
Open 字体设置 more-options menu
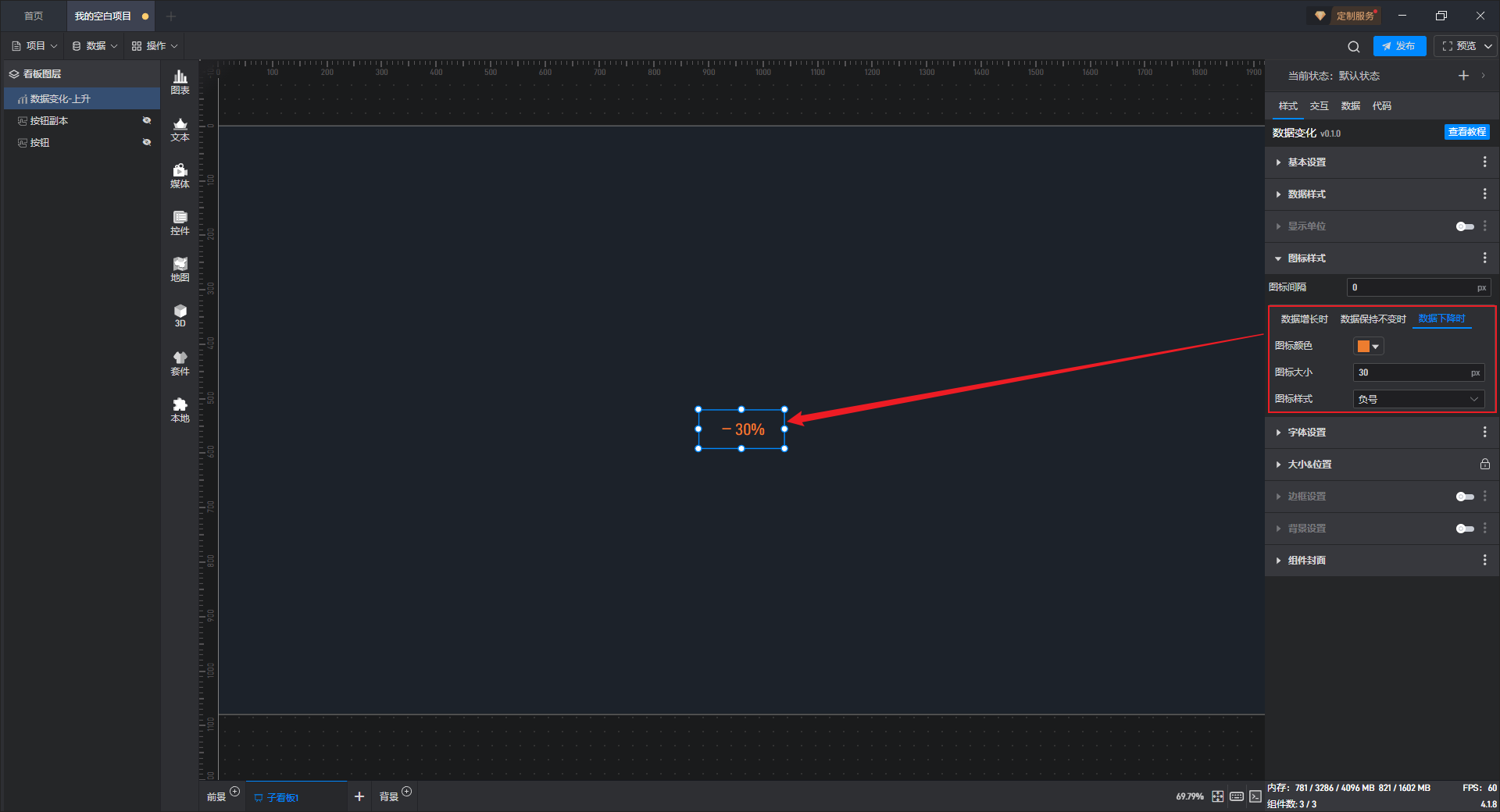click(1485, 432)
